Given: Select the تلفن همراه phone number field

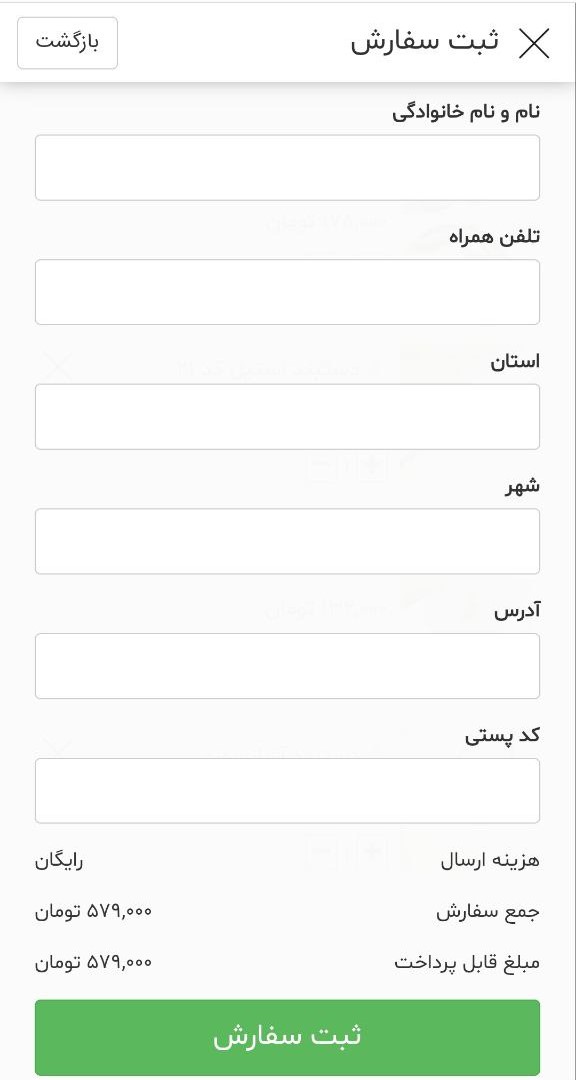Looking at the screenshot, I should click(x=288, y=291).
